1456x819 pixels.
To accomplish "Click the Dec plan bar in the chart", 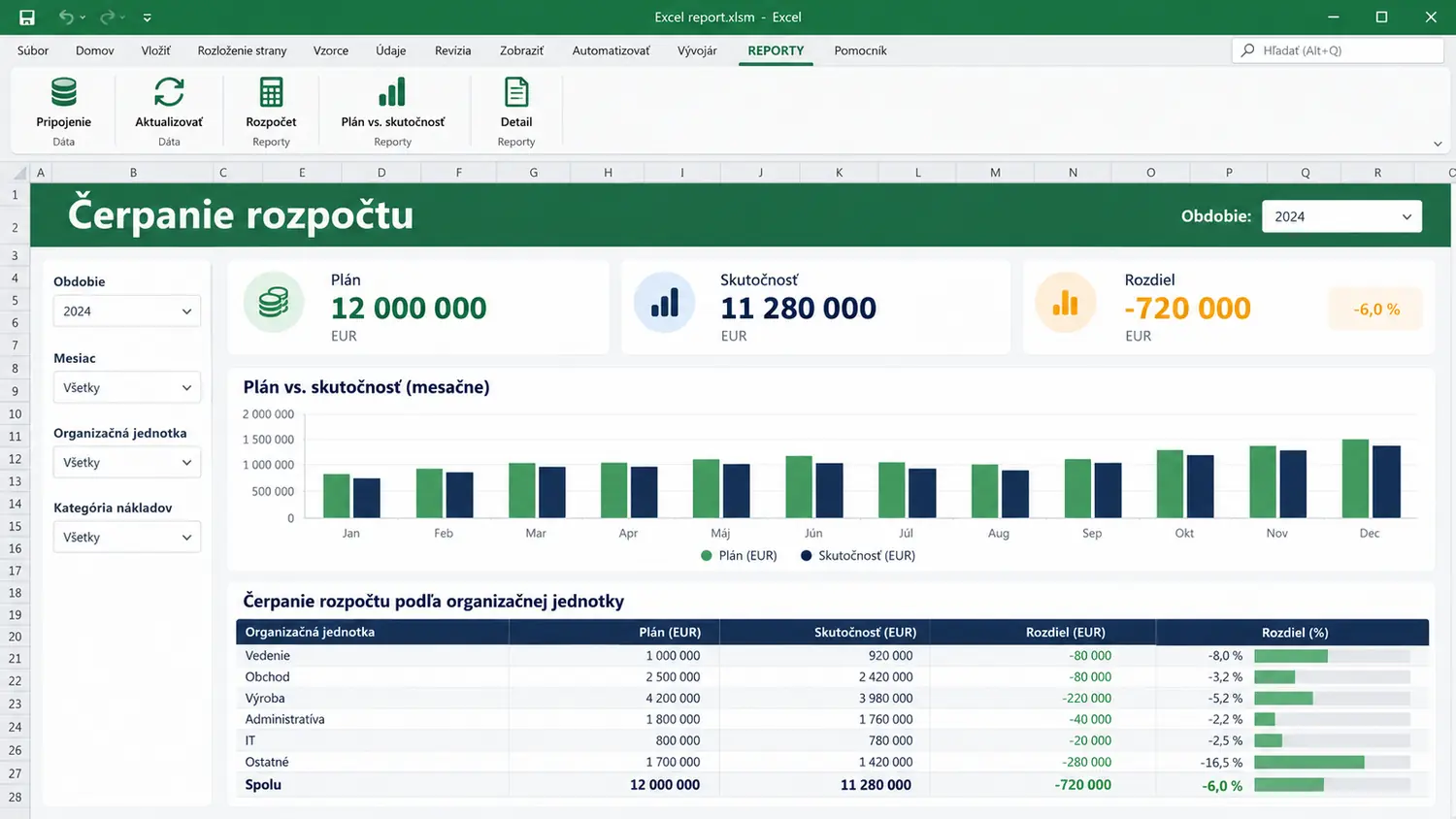I will pos(1355,478).
